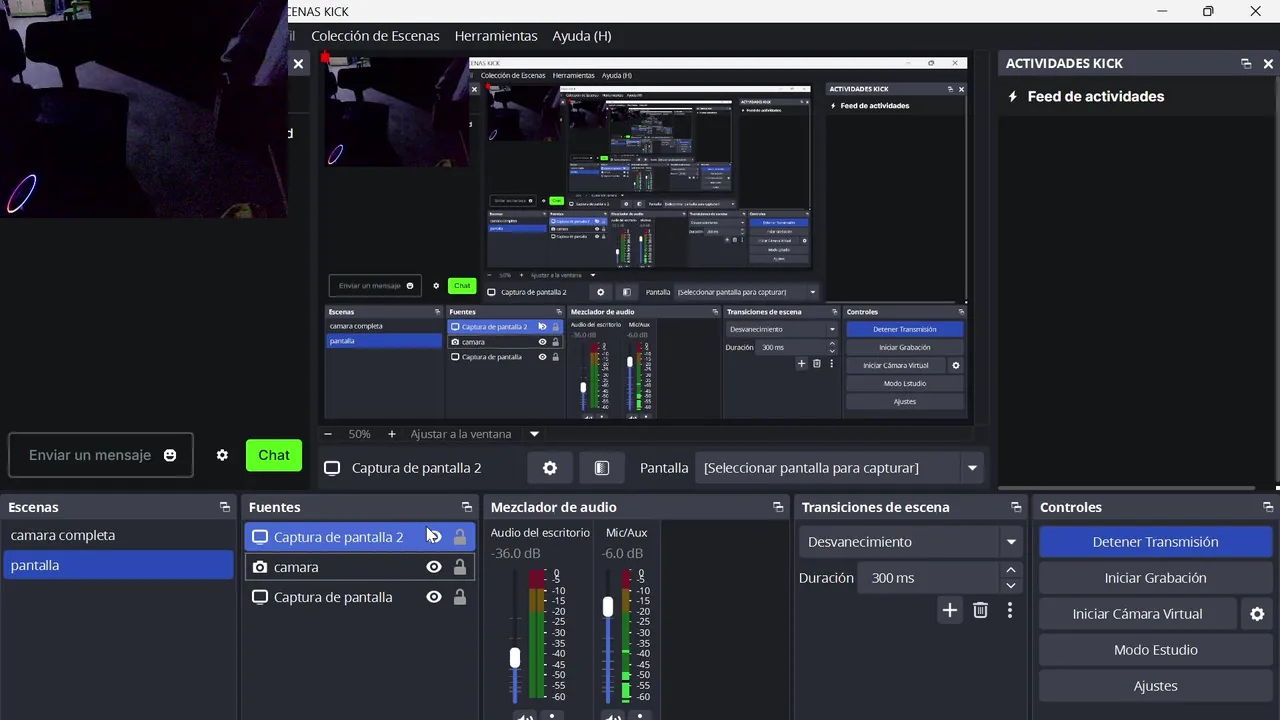The image size is (1280, 720).
Task: Add a transition with plus icon
Action: [949, 610]
